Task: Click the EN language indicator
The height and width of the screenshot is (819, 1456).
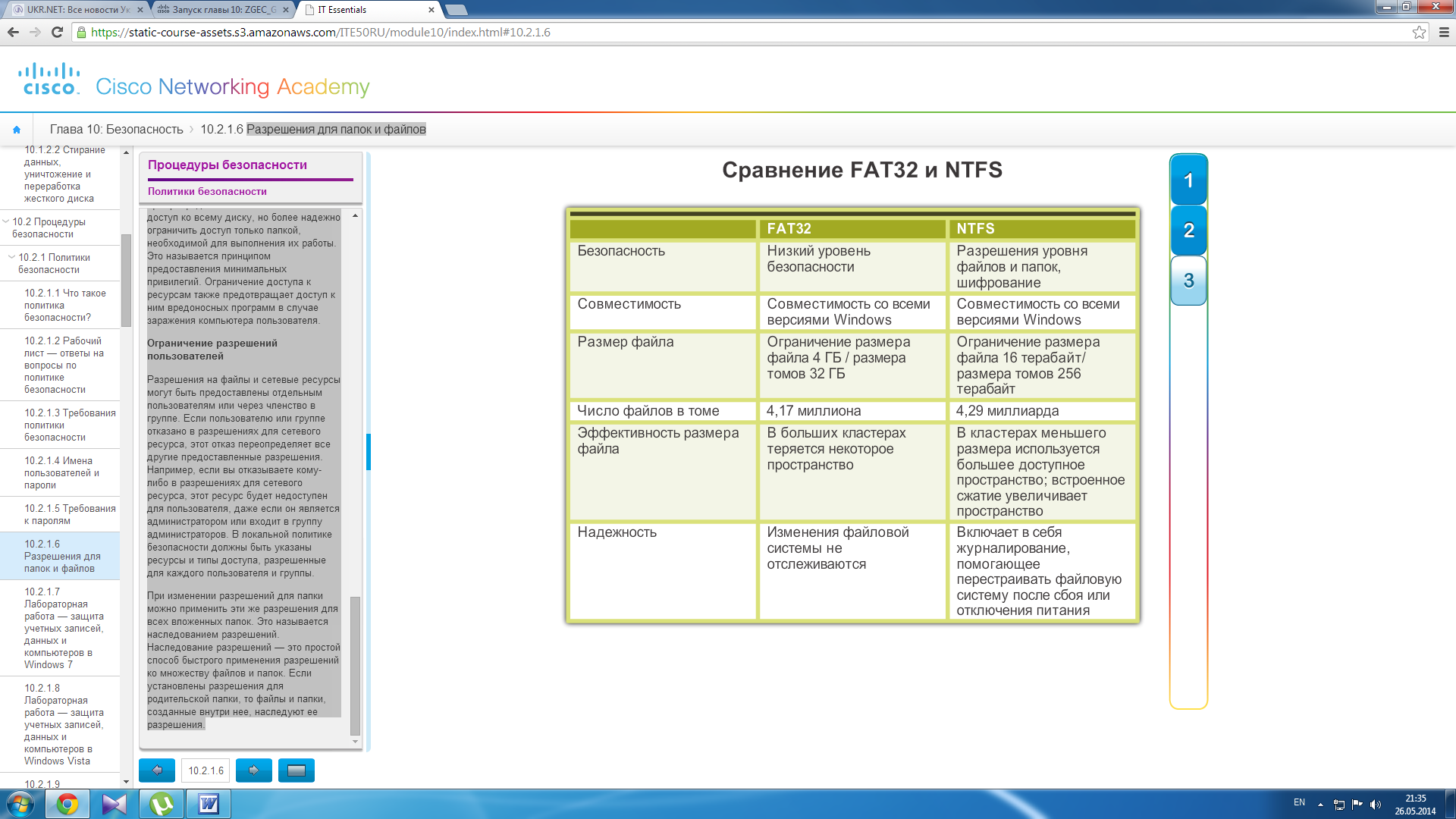Action: pos(1299,802)
